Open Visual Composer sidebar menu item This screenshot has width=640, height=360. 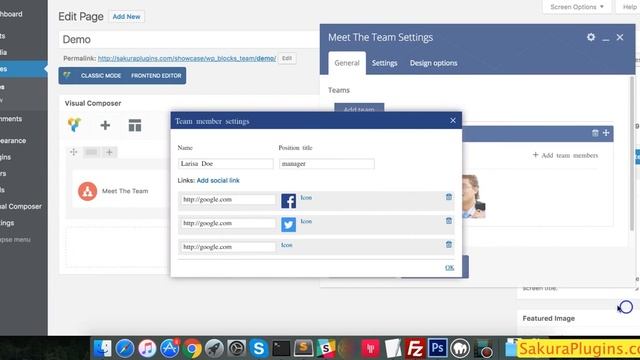(x=20, y=206)
